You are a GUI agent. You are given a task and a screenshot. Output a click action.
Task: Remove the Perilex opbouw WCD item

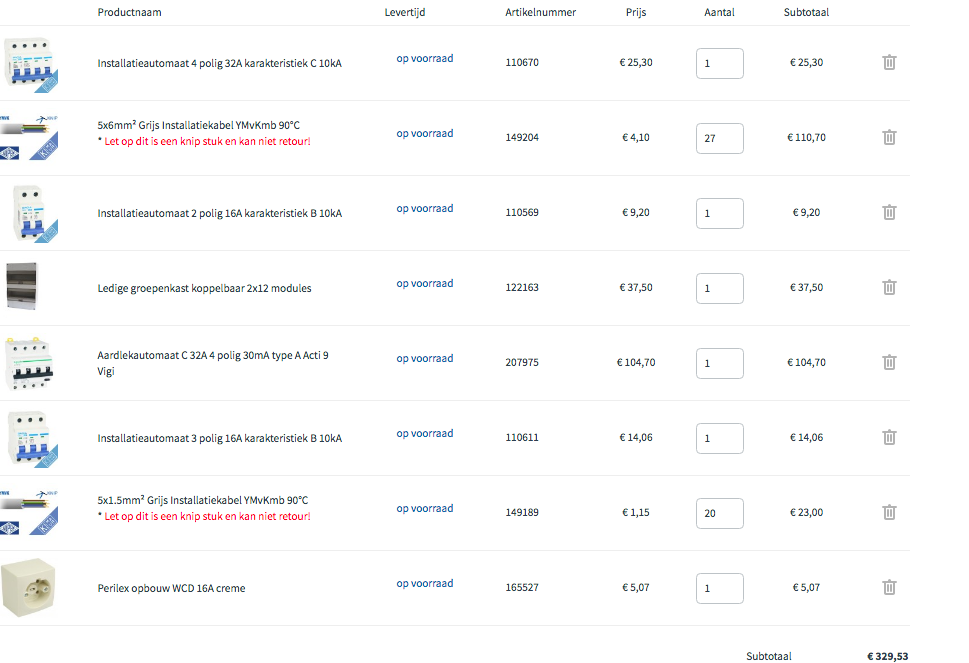click(x=889, y=587)
